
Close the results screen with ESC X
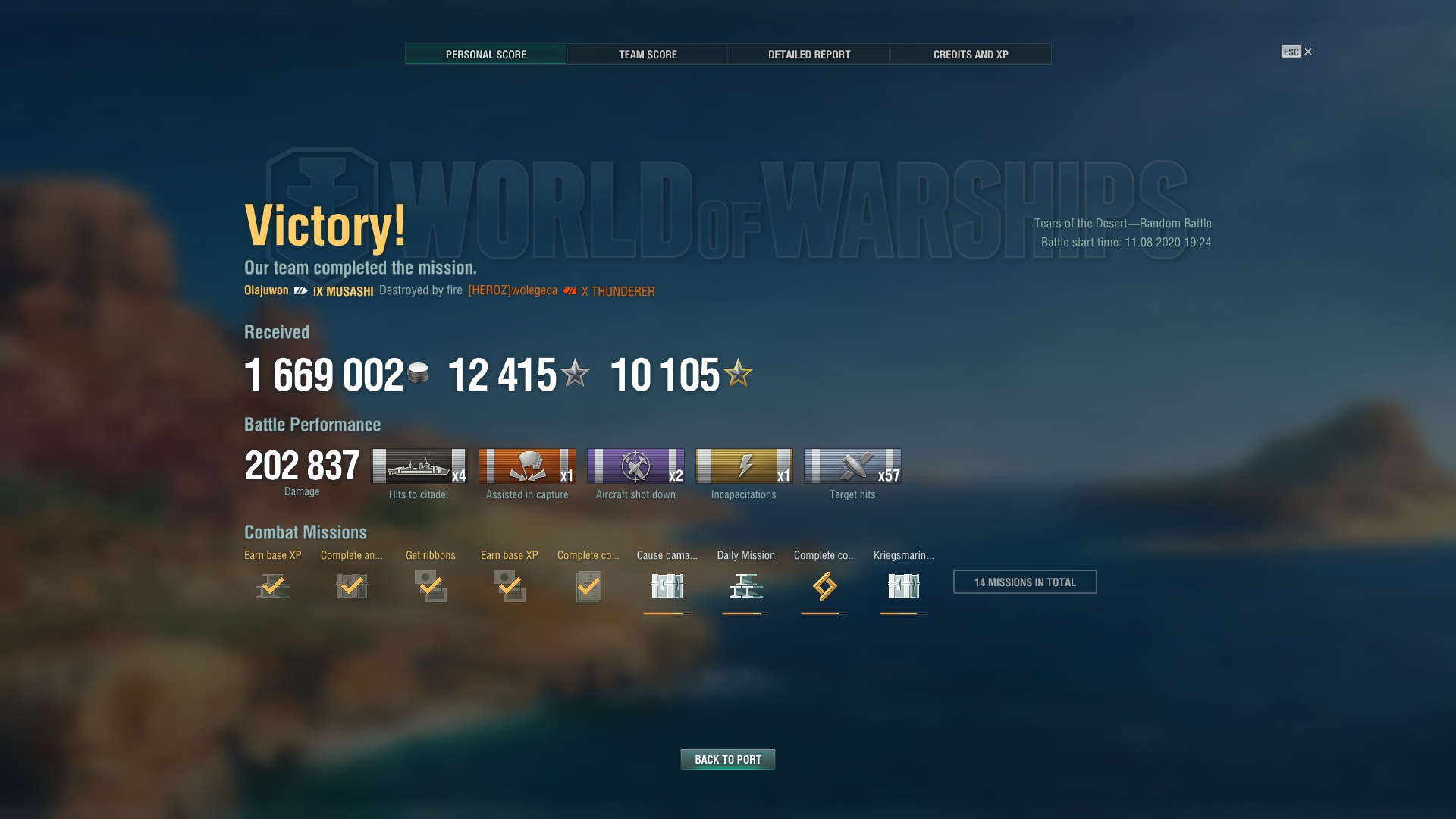[x=1297, y=52]
